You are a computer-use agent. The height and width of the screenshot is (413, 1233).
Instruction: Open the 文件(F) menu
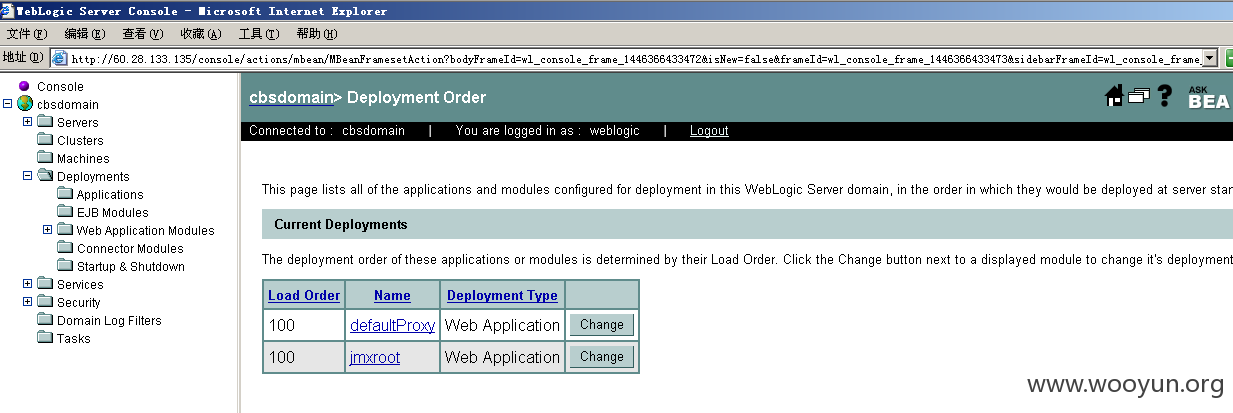click(x=26, y=34)
